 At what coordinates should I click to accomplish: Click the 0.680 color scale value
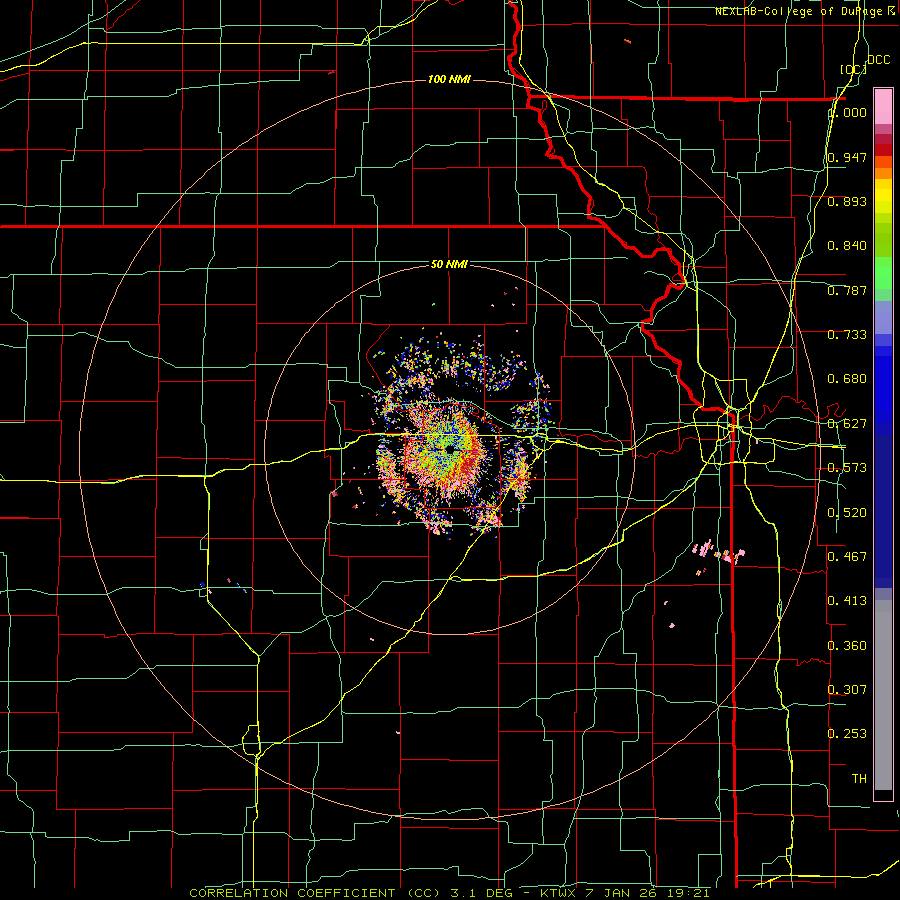[847, 379]
